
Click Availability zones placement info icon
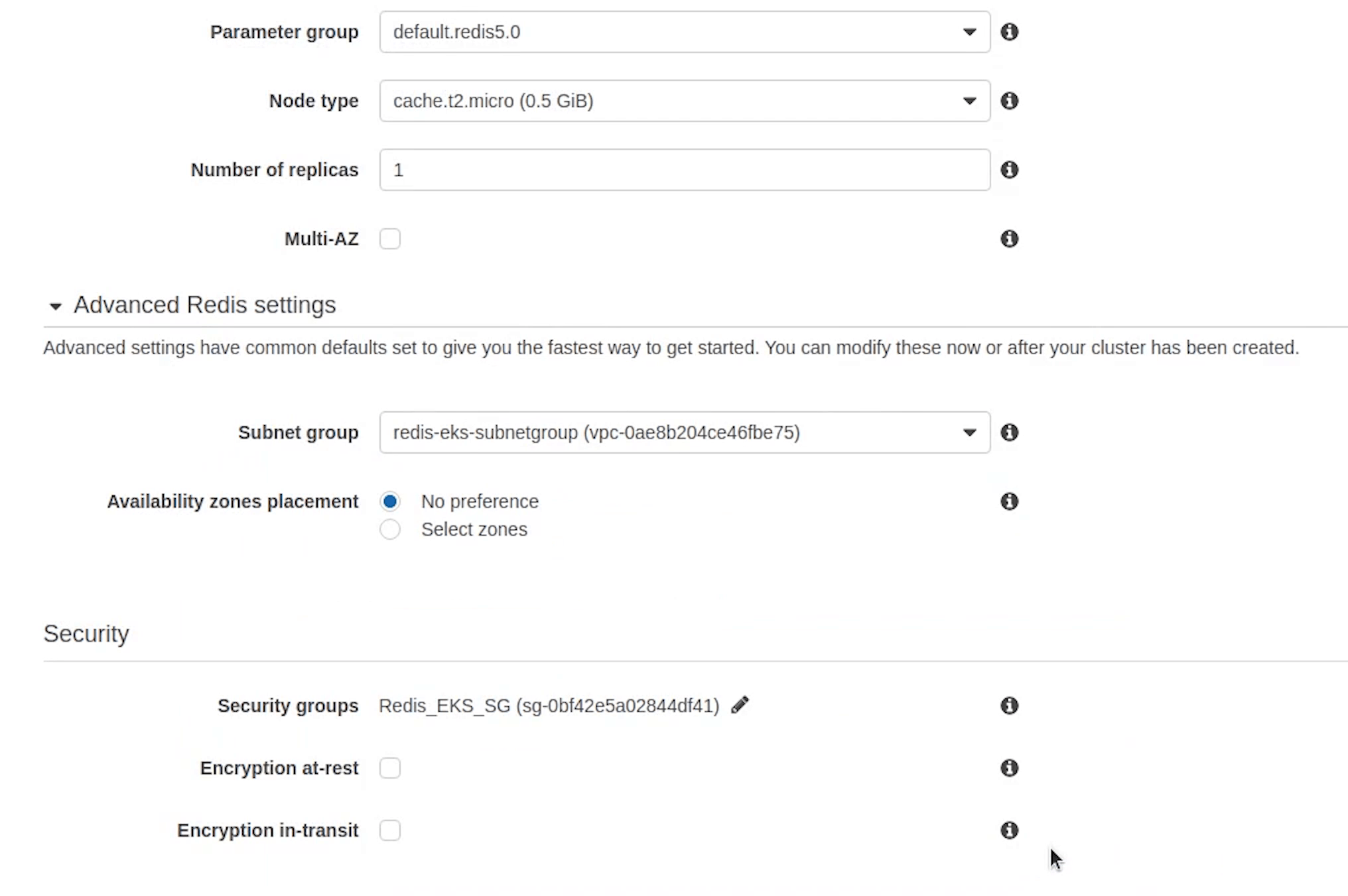(x=1009, y=501)
